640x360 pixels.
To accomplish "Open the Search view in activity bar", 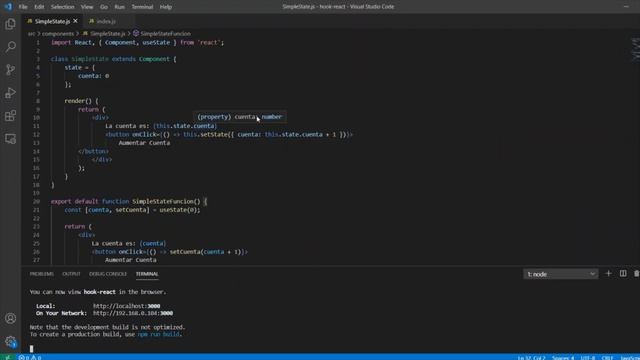I will click(x=11, y=47).
